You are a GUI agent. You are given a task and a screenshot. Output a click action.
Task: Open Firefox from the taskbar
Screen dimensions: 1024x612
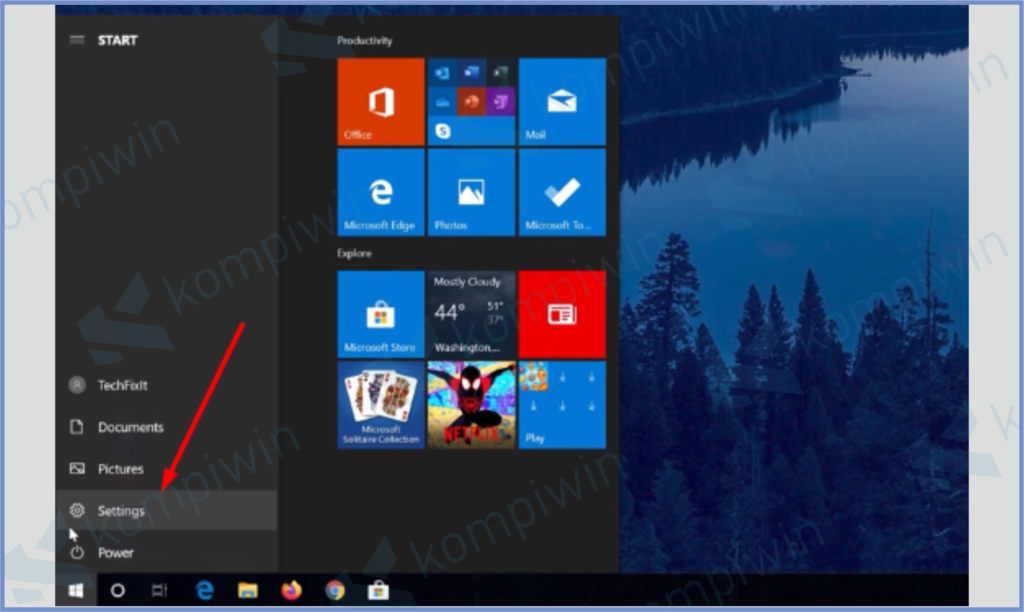coord(291,590)
